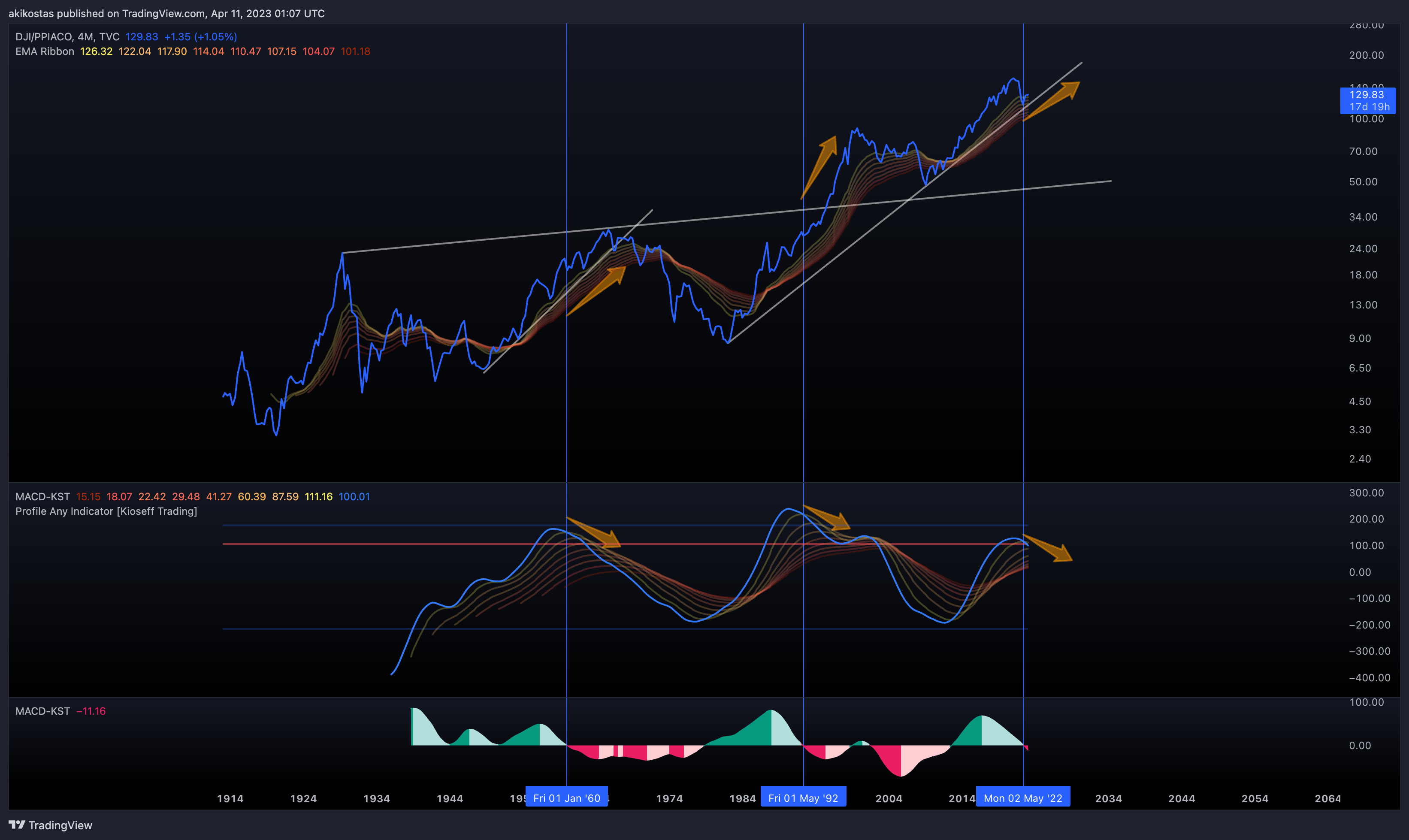The width and height of the screenshot is (1409, 840).
Task: Click MACD-KST value 18.07
Action: [x=119, y=497]
